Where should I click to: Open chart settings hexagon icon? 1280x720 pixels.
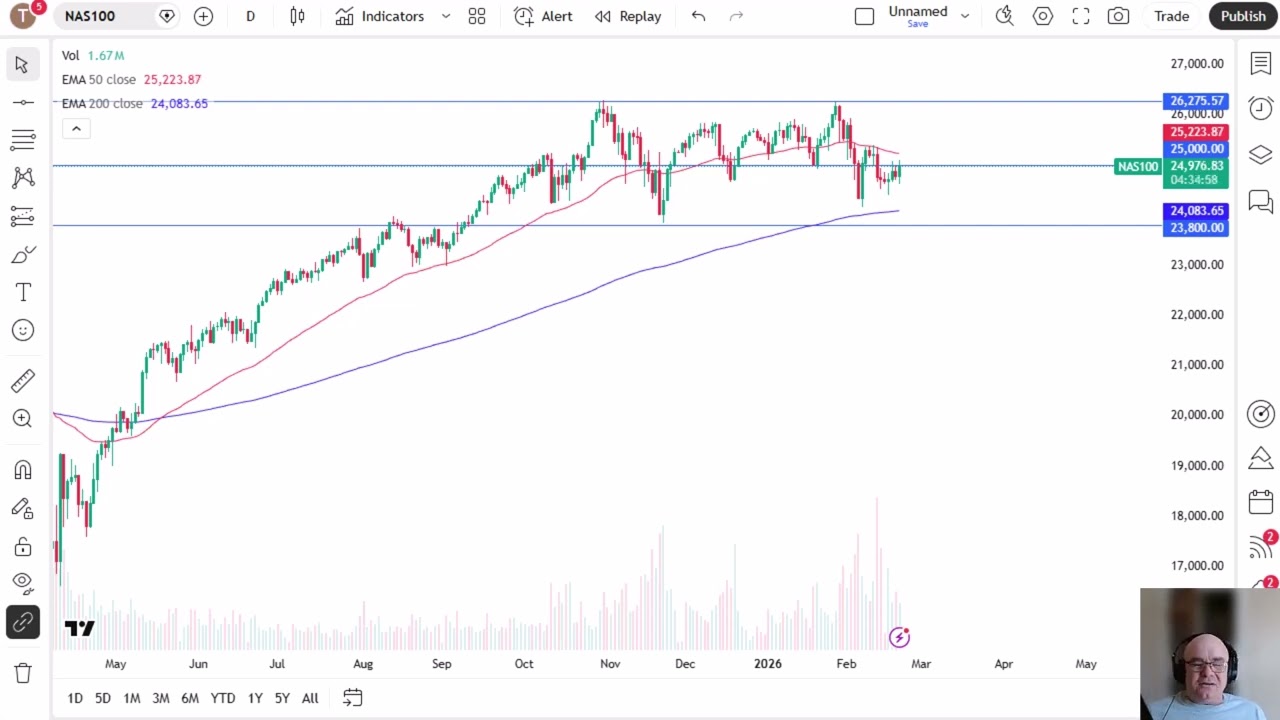click(x=1042, y=16)
